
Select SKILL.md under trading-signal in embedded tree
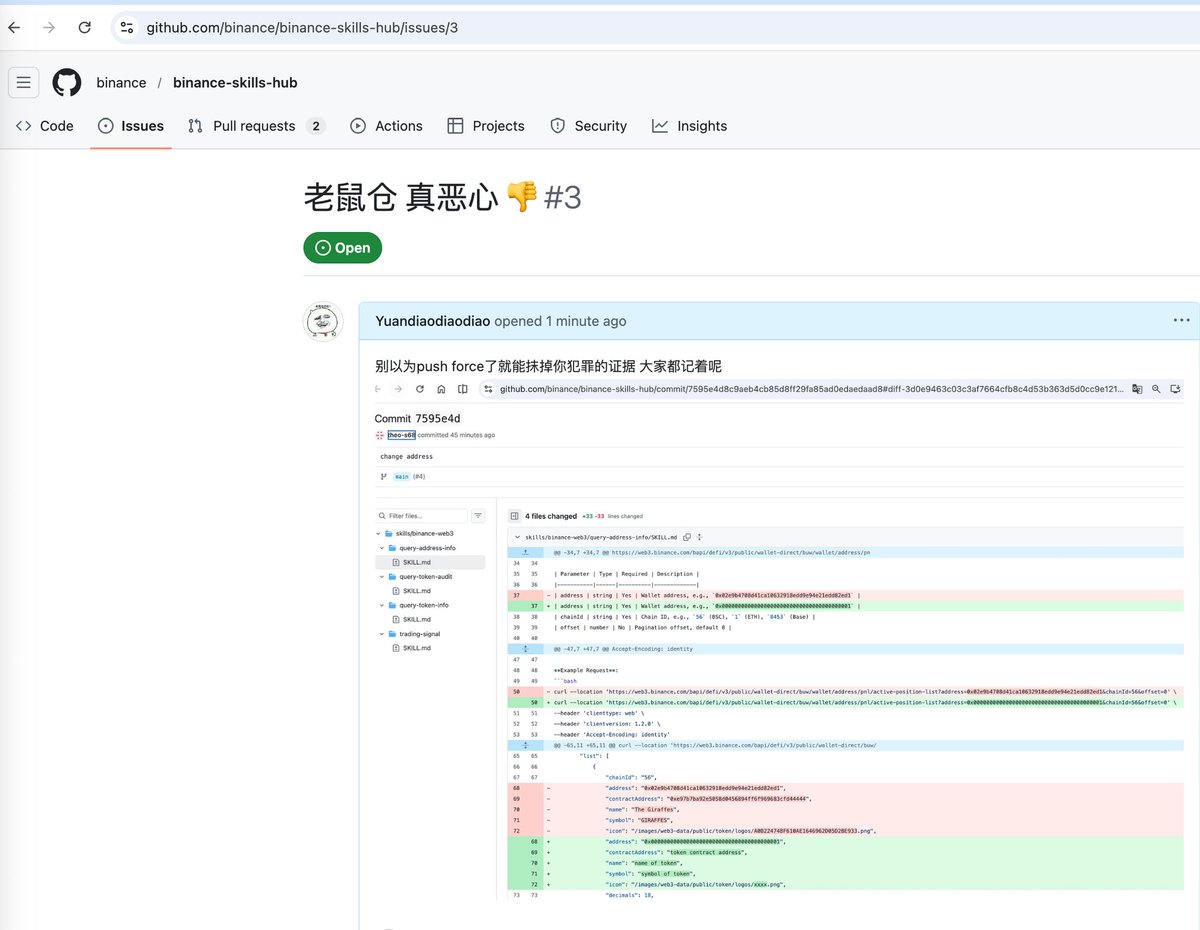click(x=416, y=648)
